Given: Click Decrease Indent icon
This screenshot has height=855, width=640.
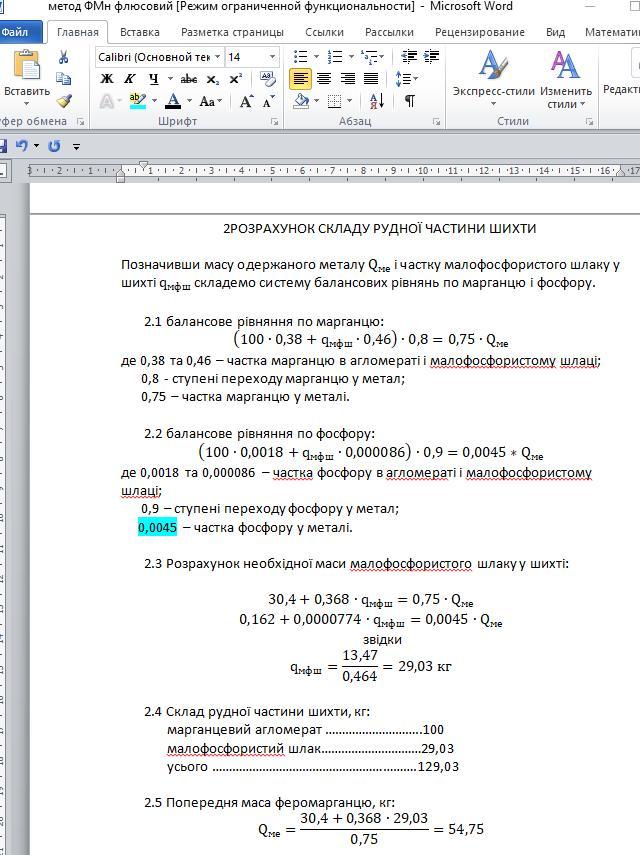Looking at the screenshot, I should point(409,56).
